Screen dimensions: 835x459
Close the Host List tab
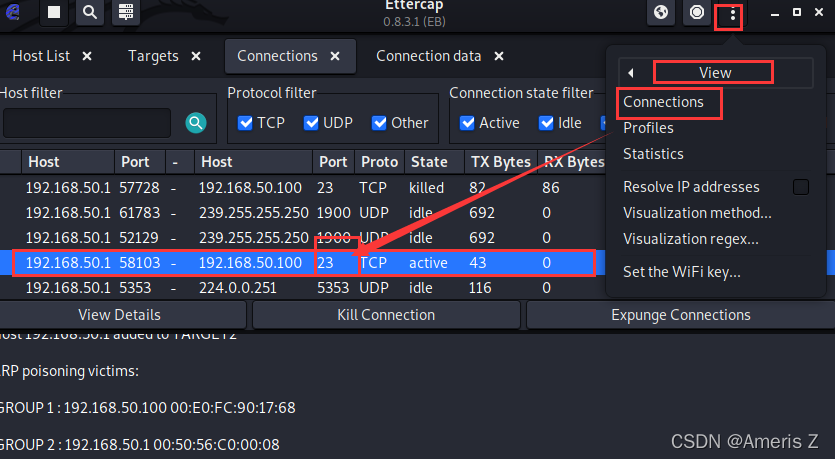(87, 56)
